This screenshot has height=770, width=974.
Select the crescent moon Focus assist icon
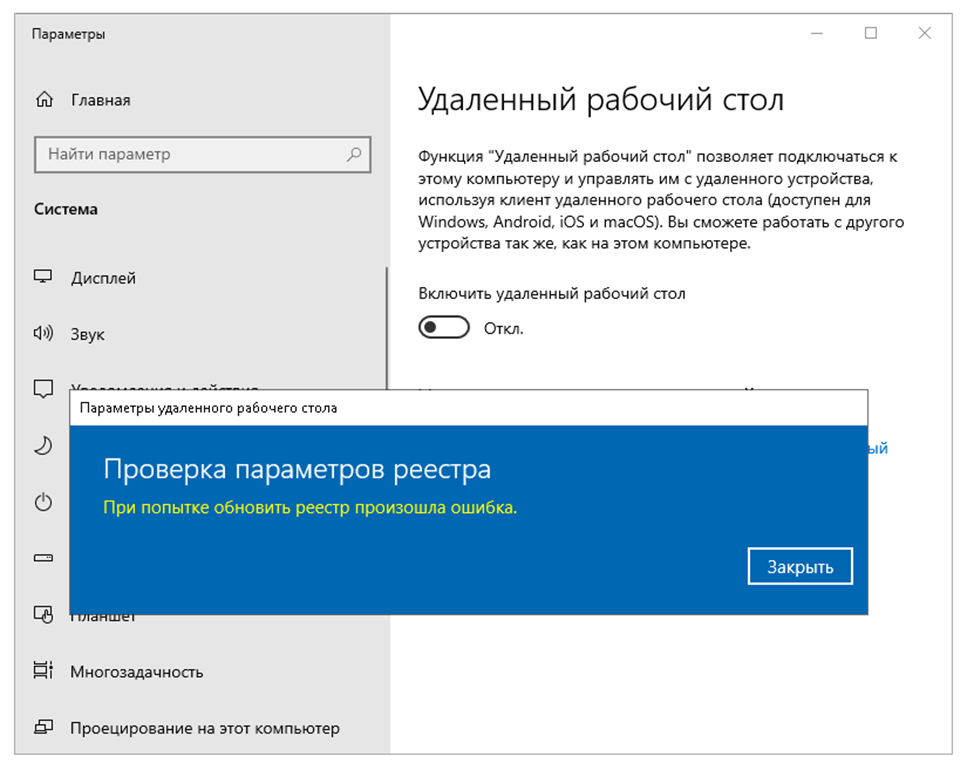tap(43, 446)
